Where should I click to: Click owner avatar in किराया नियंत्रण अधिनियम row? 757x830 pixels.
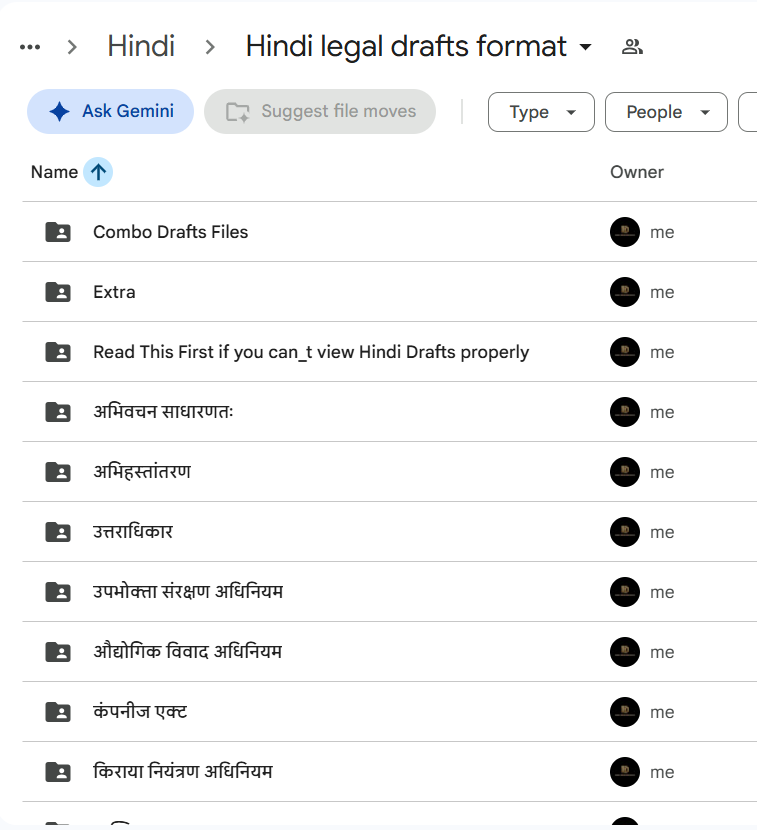click(625, 772)
